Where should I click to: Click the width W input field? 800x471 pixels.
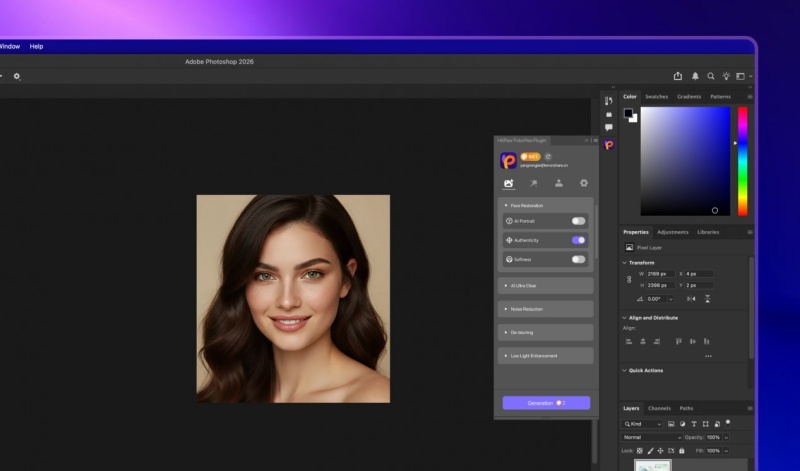[660, 273]
